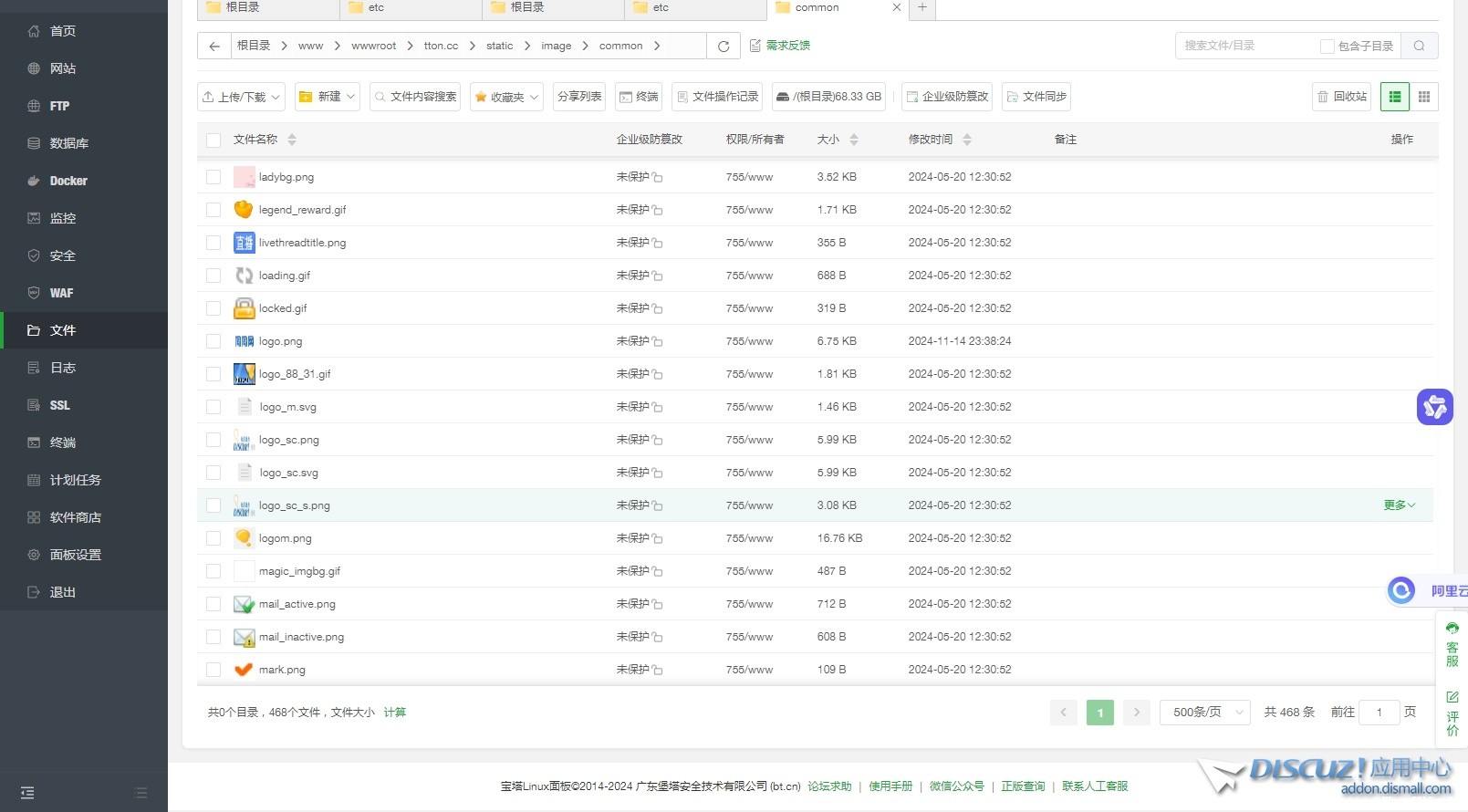Switch to list view icon
This screenshot has width=1468, height=812.
pos(1395,97)
